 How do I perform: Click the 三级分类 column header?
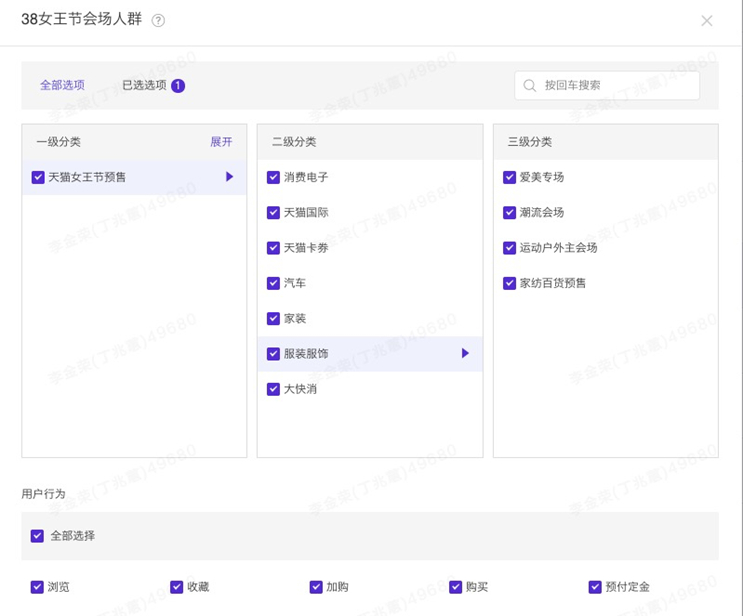pyautogui.click(x=530, y=142)
